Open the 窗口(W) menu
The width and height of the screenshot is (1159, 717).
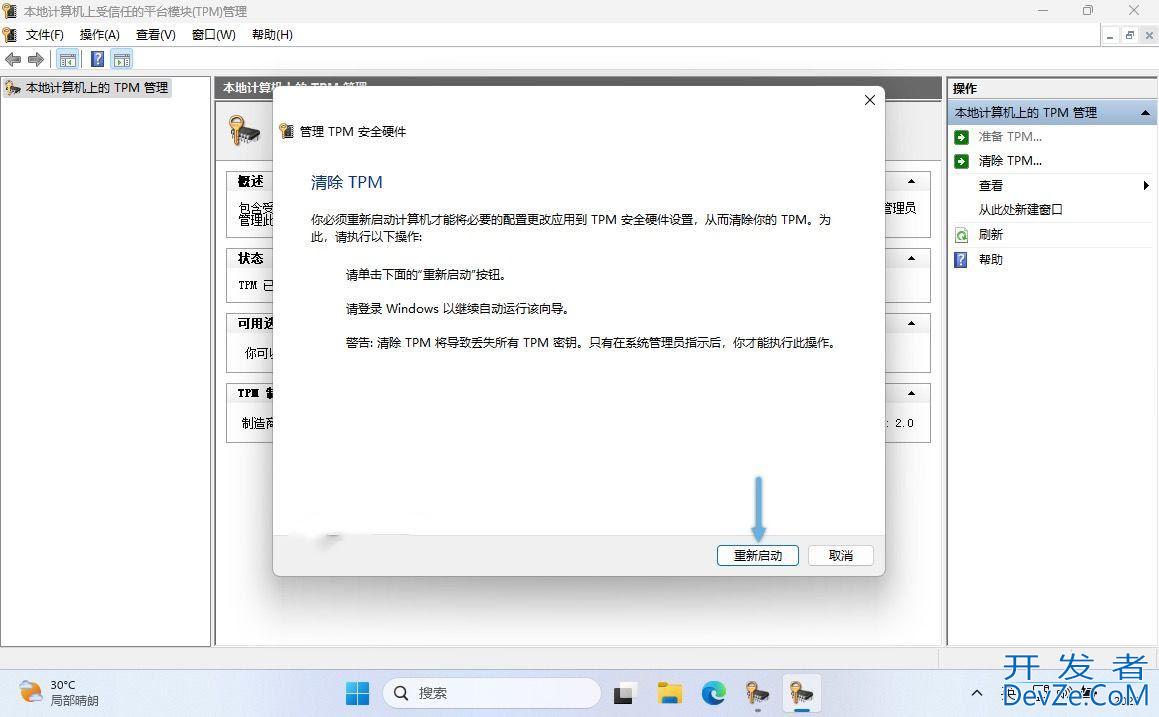214,35
